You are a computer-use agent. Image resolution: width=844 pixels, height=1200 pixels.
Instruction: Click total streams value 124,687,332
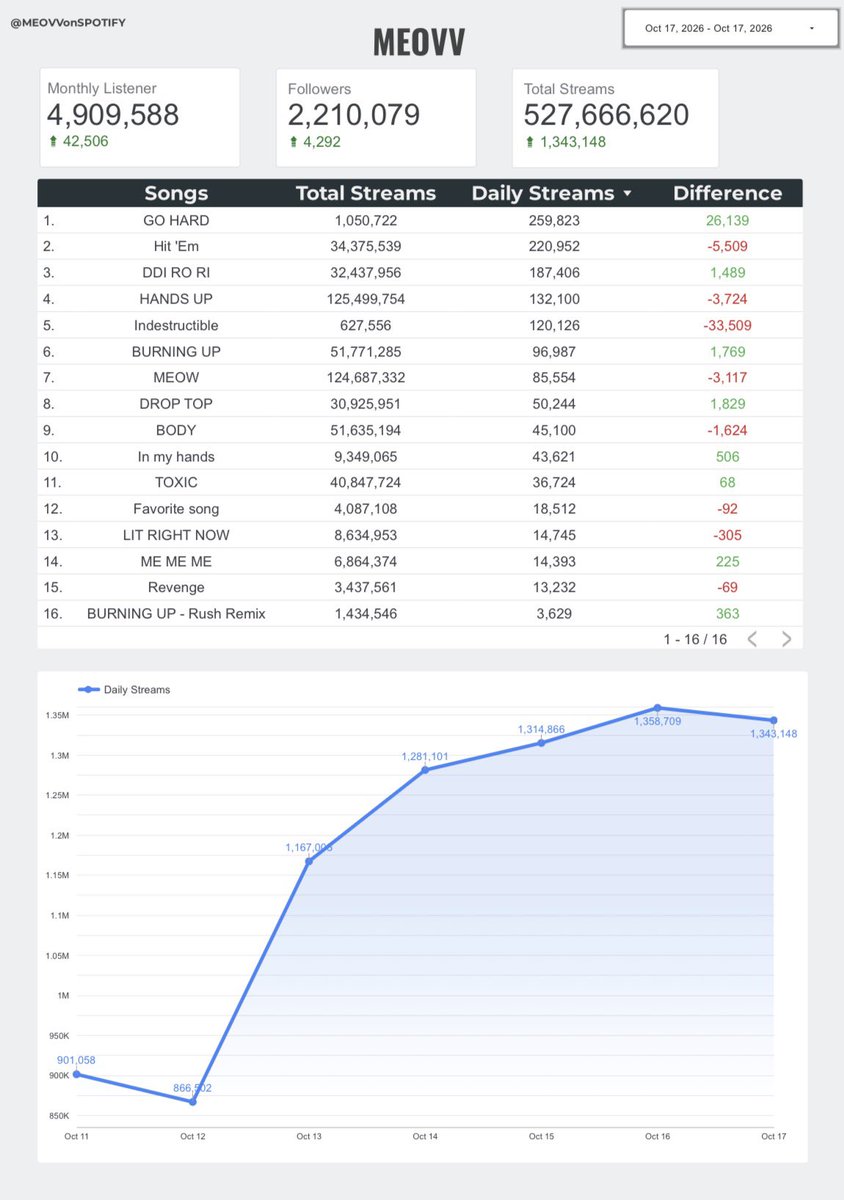coord(364,377)
